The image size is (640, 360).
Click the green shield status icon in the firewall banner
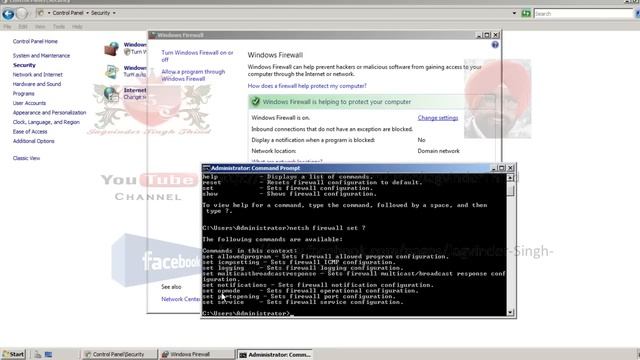point(256,102)
